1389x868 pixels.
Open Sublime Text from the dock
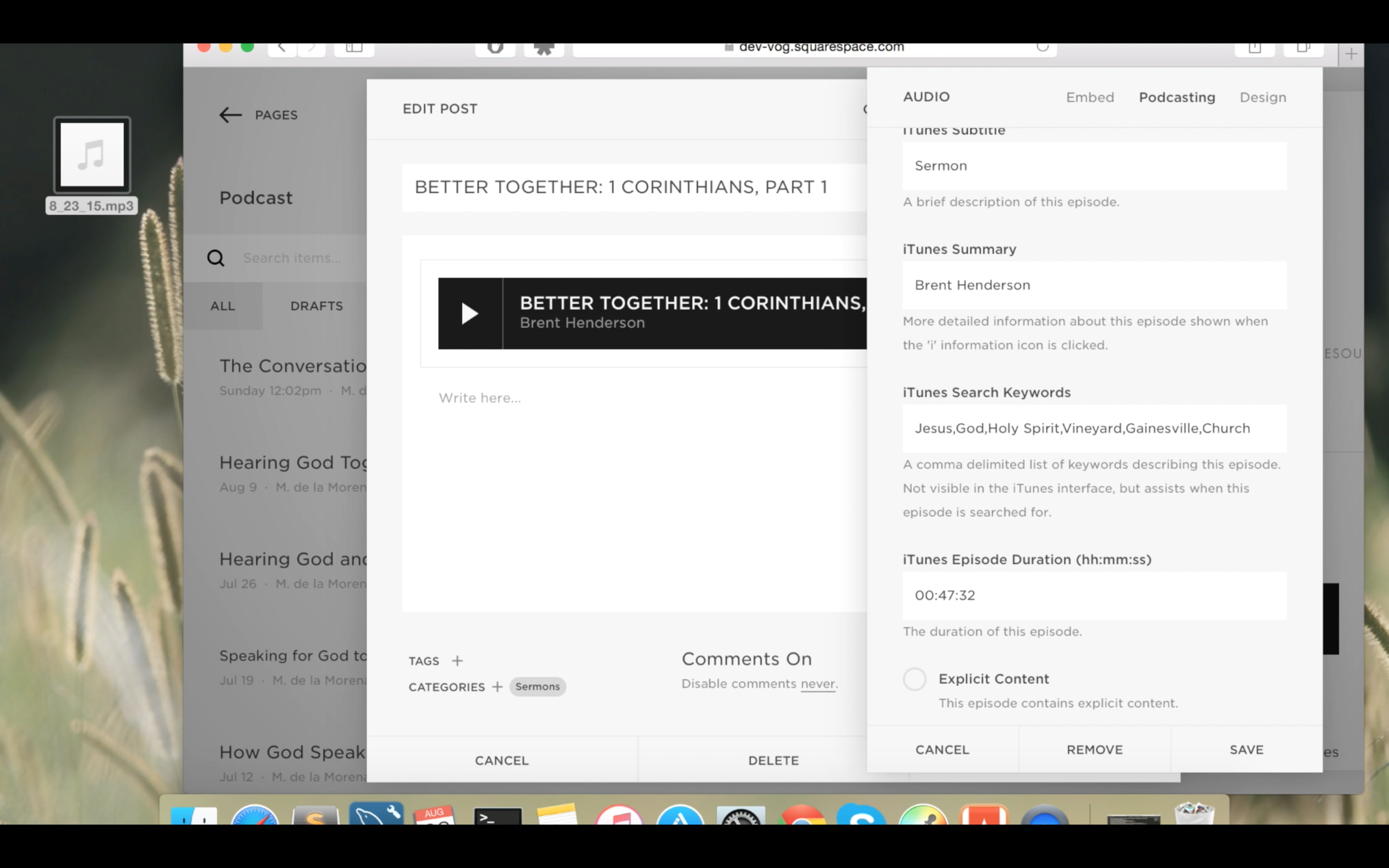(x=315, y=815)
